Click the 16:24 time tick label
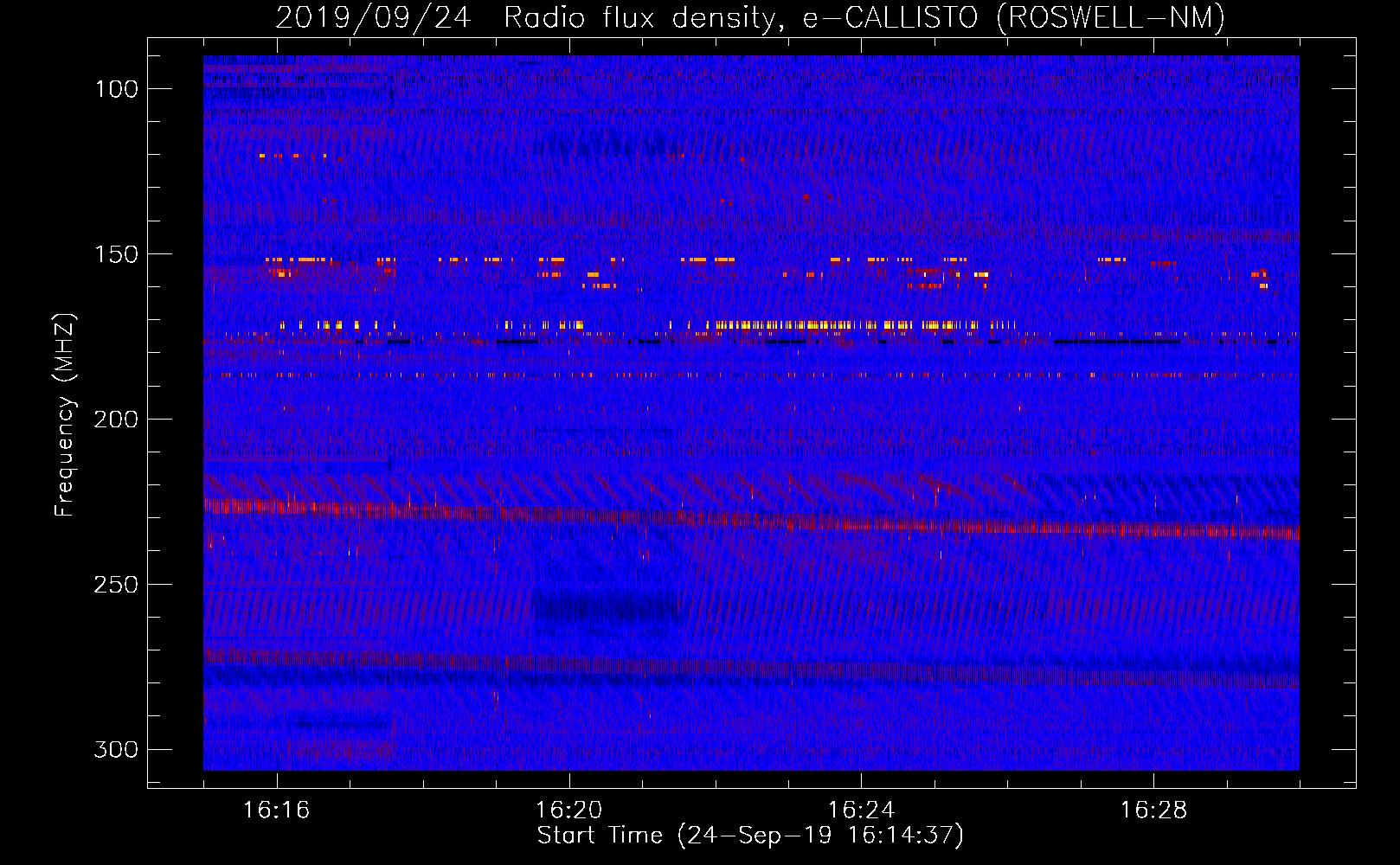Image resolution: width=1400 pixels, height=865 pixels. (861, 810)
